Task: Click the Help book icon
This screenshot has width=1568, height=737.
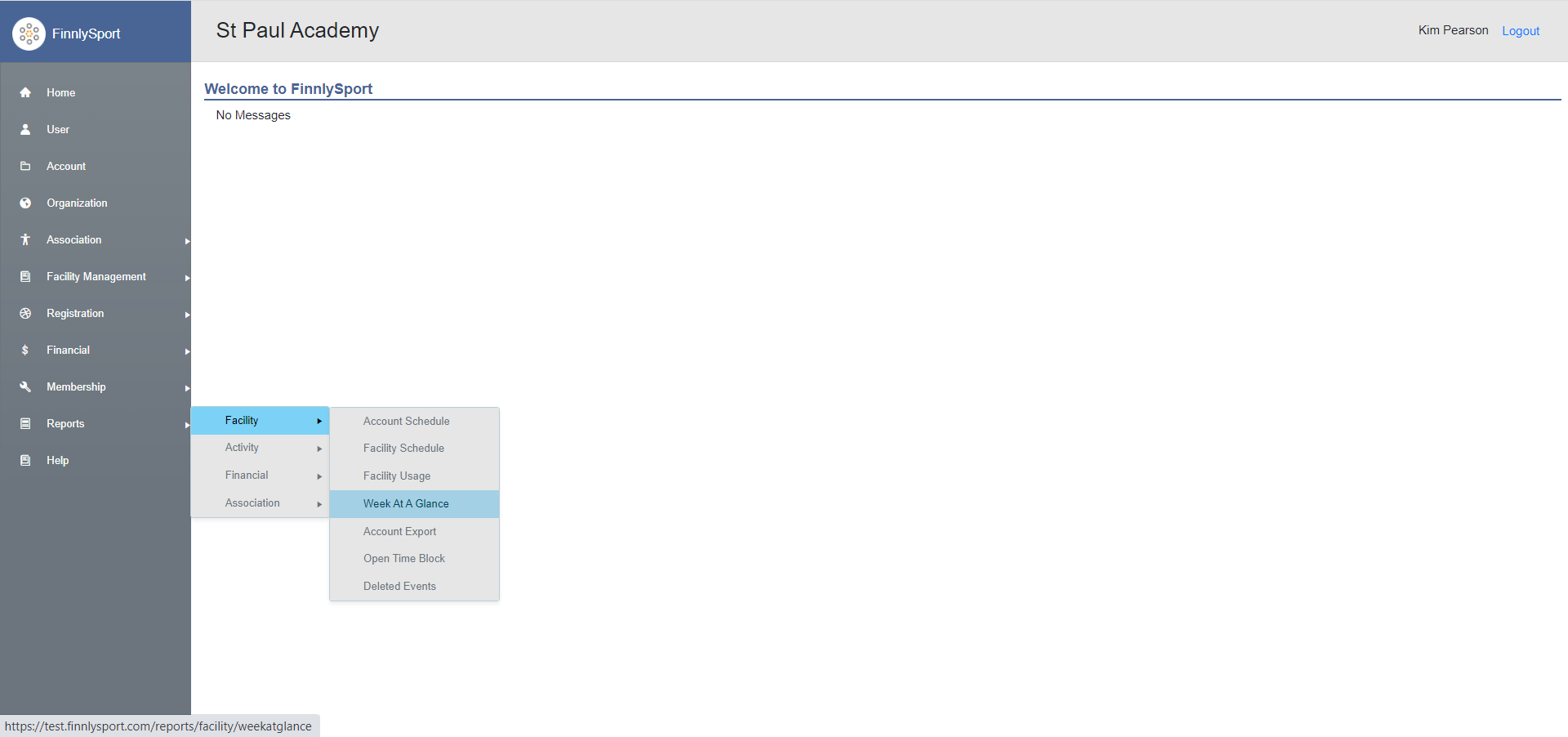Action: (x=25, y=460)
